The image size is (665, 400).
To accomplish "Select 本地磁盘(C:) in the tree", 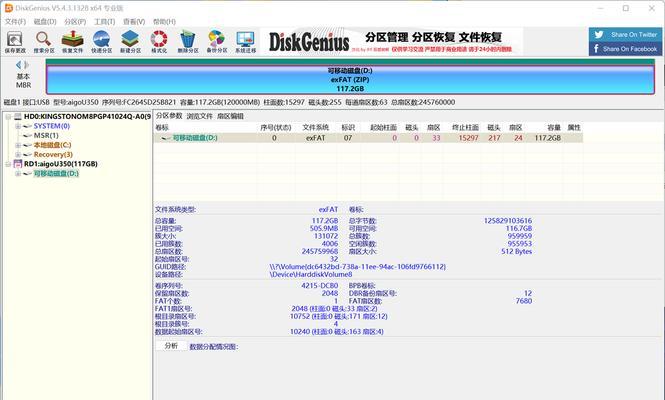I will [x=53, y=145].
